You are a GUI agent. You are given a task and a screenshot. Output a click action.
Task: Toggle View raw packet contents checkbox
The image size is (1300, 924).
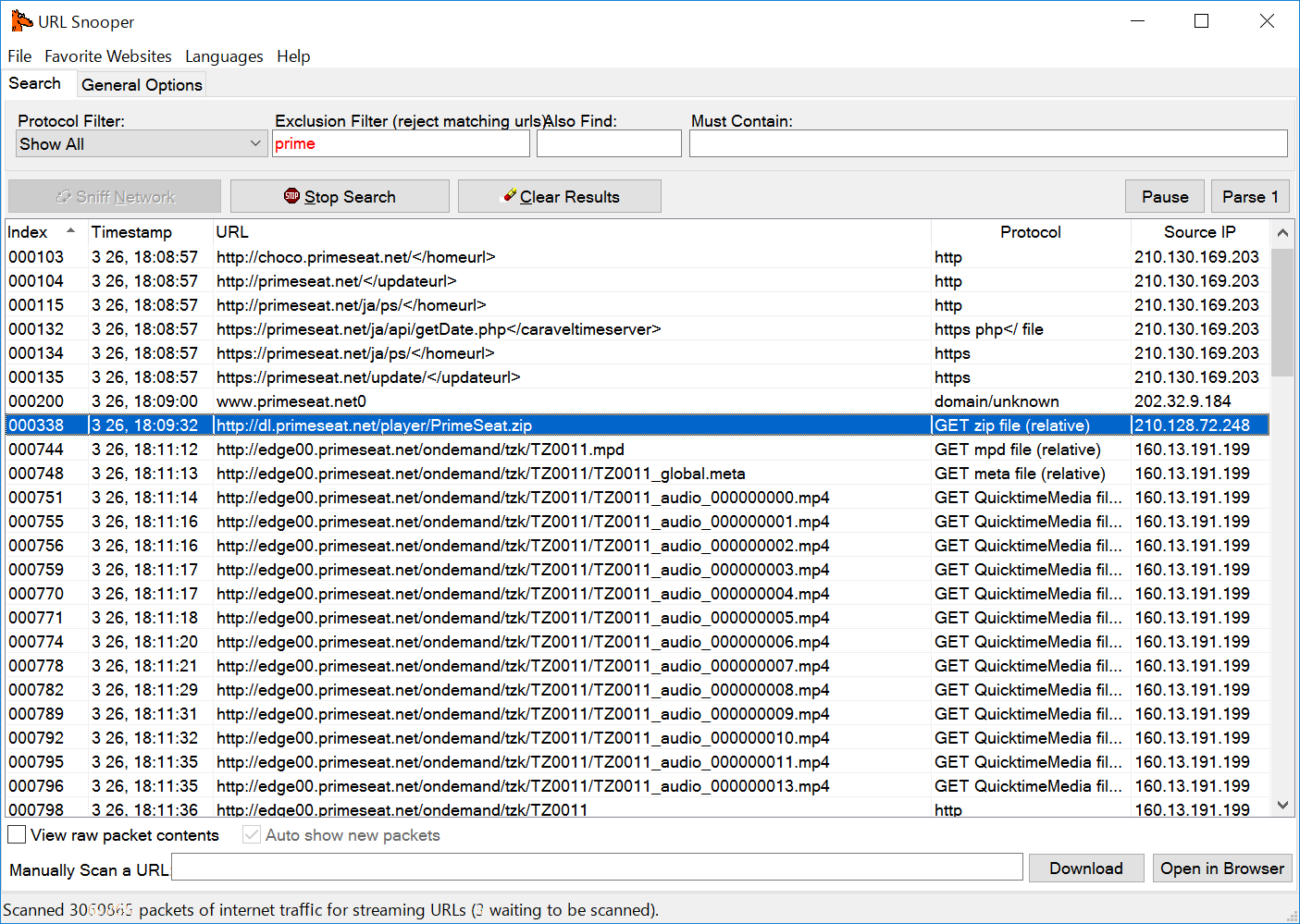[x=17, y=834]
